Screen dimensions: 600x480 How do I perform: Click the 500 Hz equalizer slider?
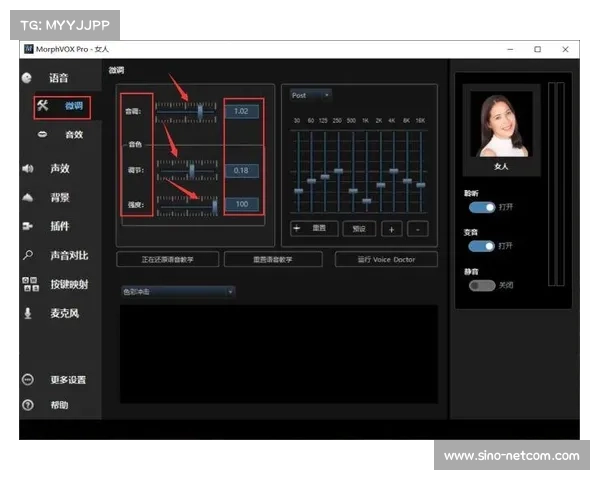point(353,190)
